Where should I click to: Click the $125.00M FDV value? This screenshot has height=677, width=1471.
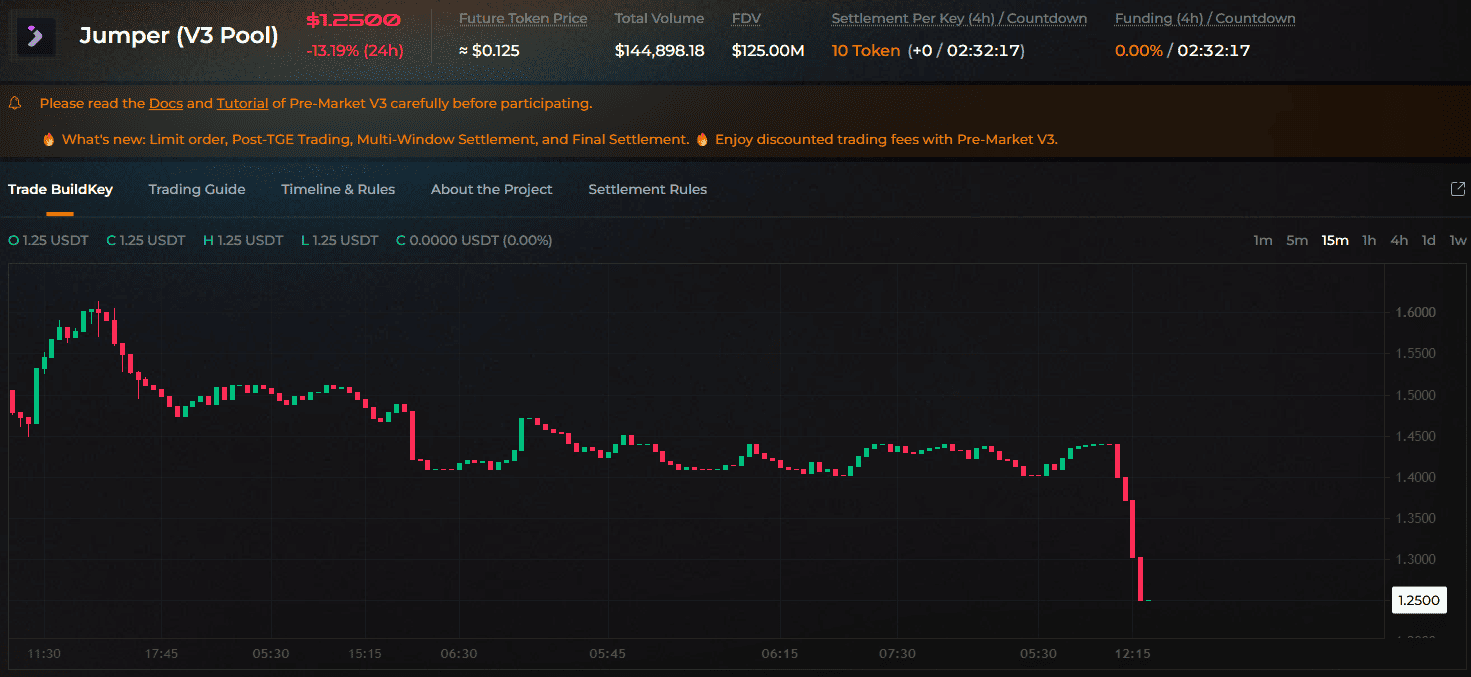(768, 50)
